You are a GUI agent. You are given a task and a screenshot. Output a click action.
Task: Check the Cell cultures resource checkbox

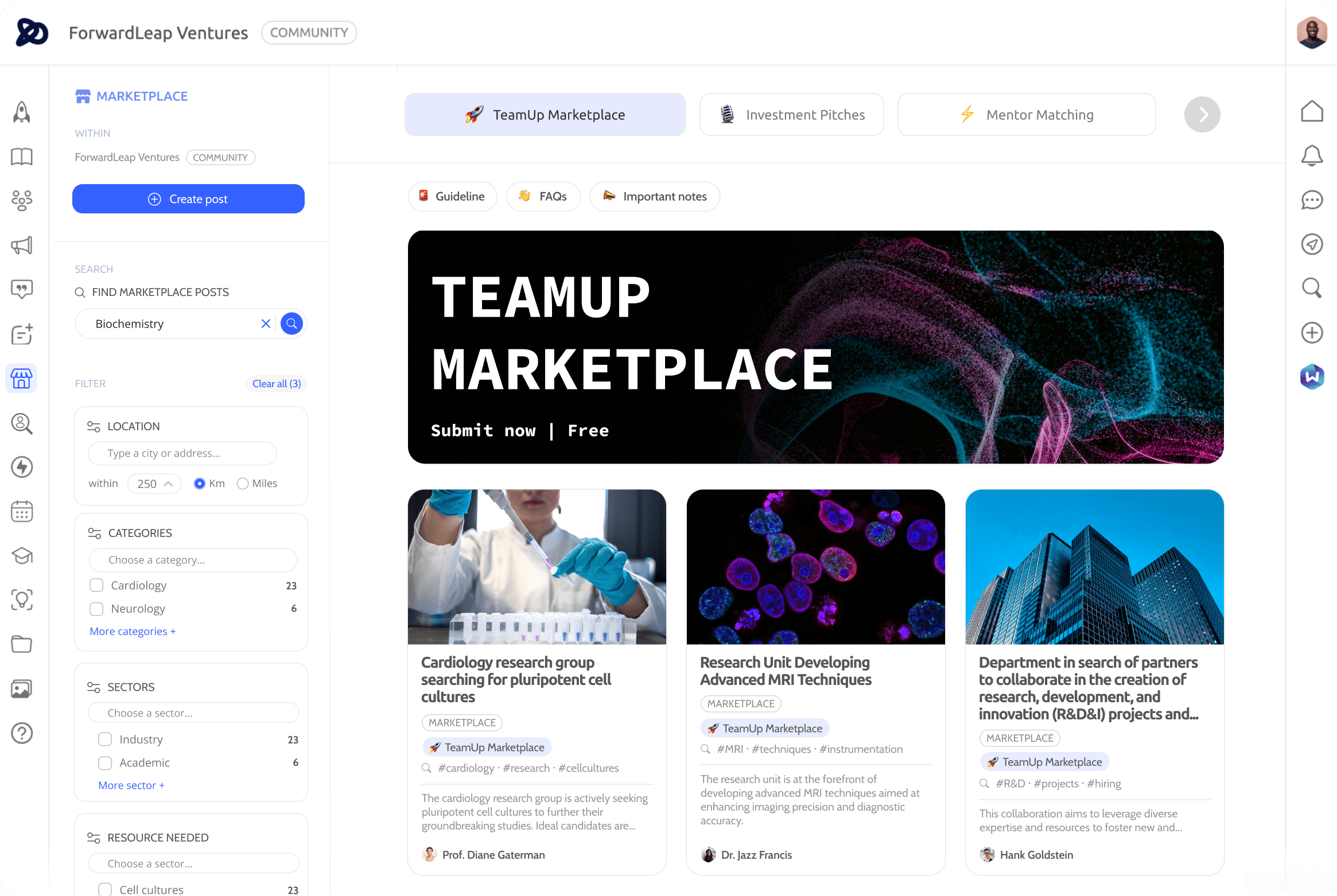(105, 889)
